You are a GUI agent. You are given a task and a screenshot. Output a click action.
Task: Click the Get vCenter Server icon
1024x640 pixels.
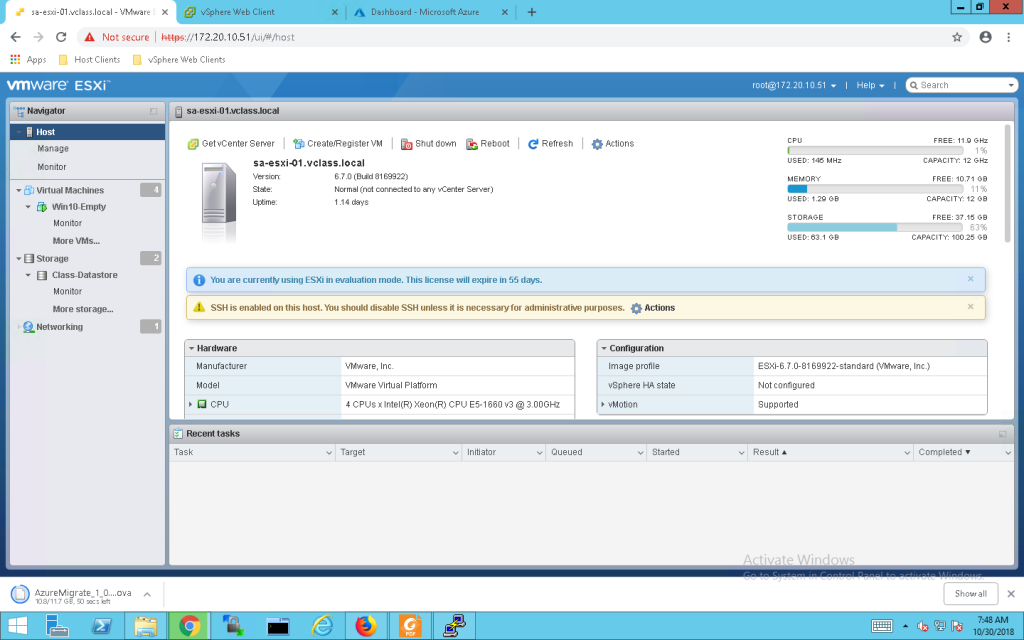[x=193, y=144]
